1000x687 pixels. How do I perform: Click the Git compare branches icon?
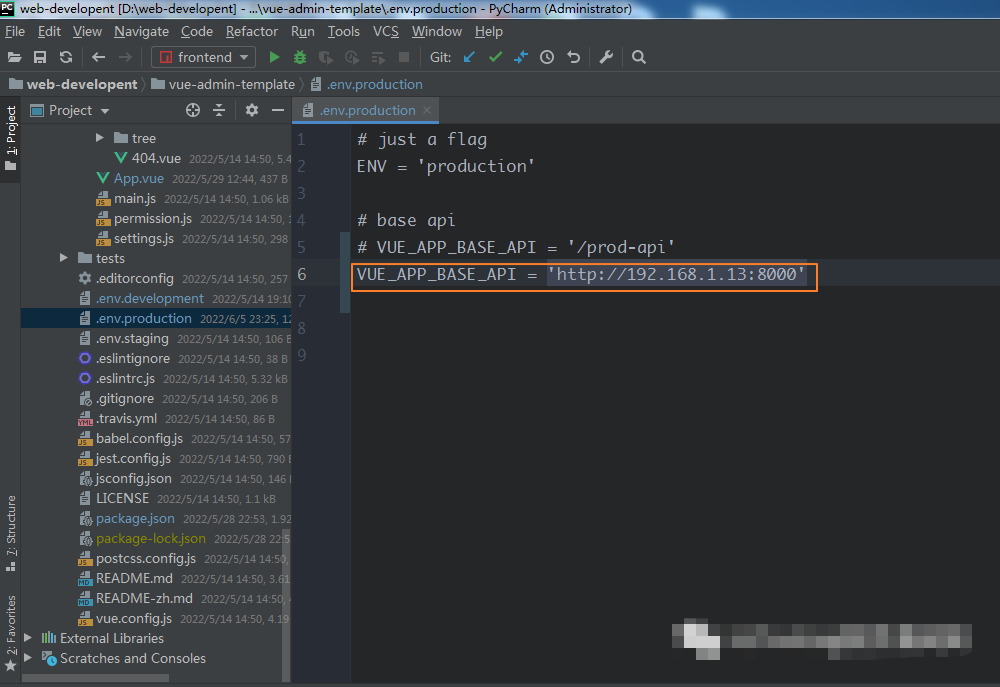521,57
